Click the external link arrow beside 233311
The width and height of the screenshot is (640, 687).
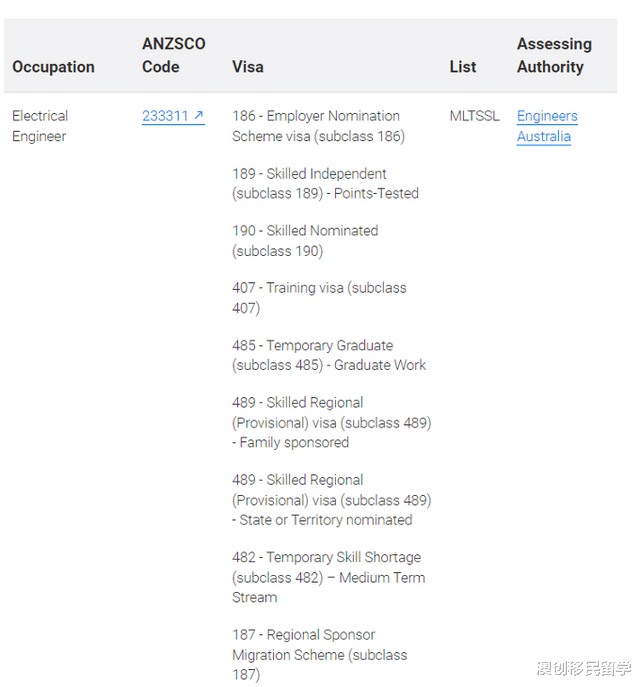coord(199,116)
